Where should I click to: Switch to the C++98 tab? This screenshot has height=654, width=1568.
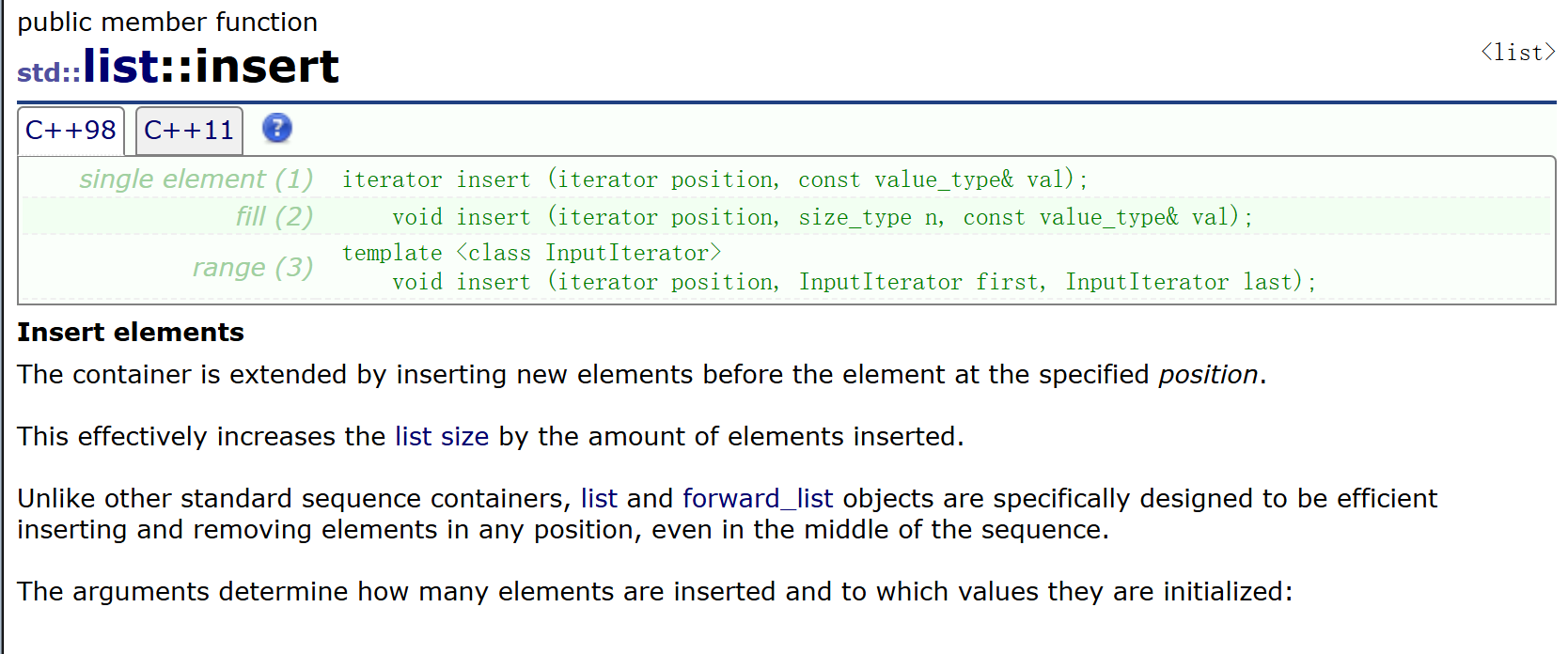[x=71, y=131]
